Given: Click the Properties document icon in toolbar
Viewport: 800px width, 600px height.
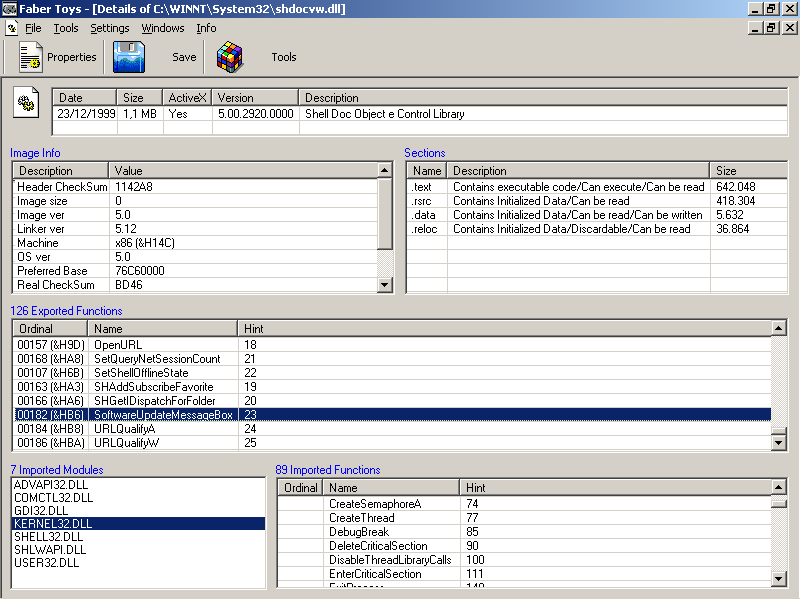Looking at the screenshot, I should 30,58.
